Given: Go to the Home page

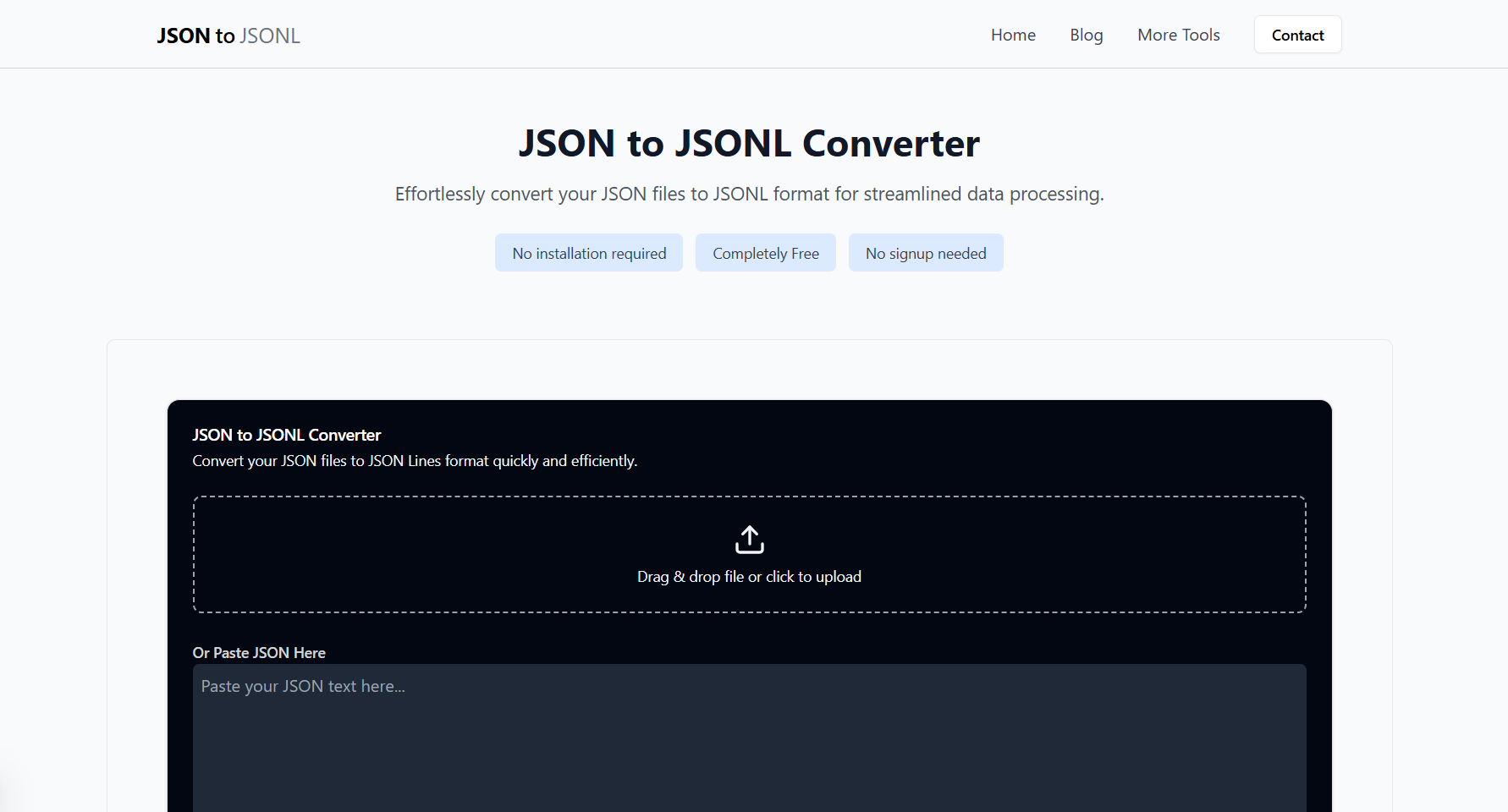Looking at the screenshot, I should [x=1012, y=35].
